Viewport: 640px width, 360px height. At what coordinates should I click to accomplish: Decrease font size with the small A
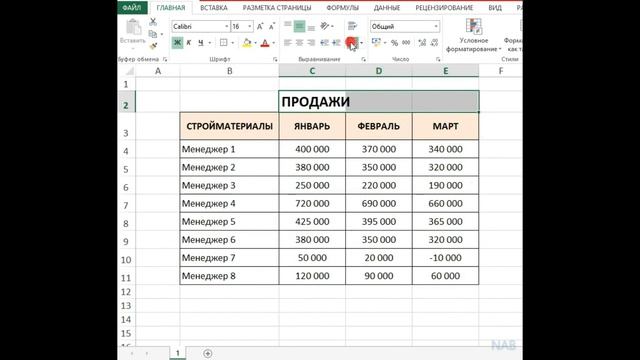(x=272, y=27)
